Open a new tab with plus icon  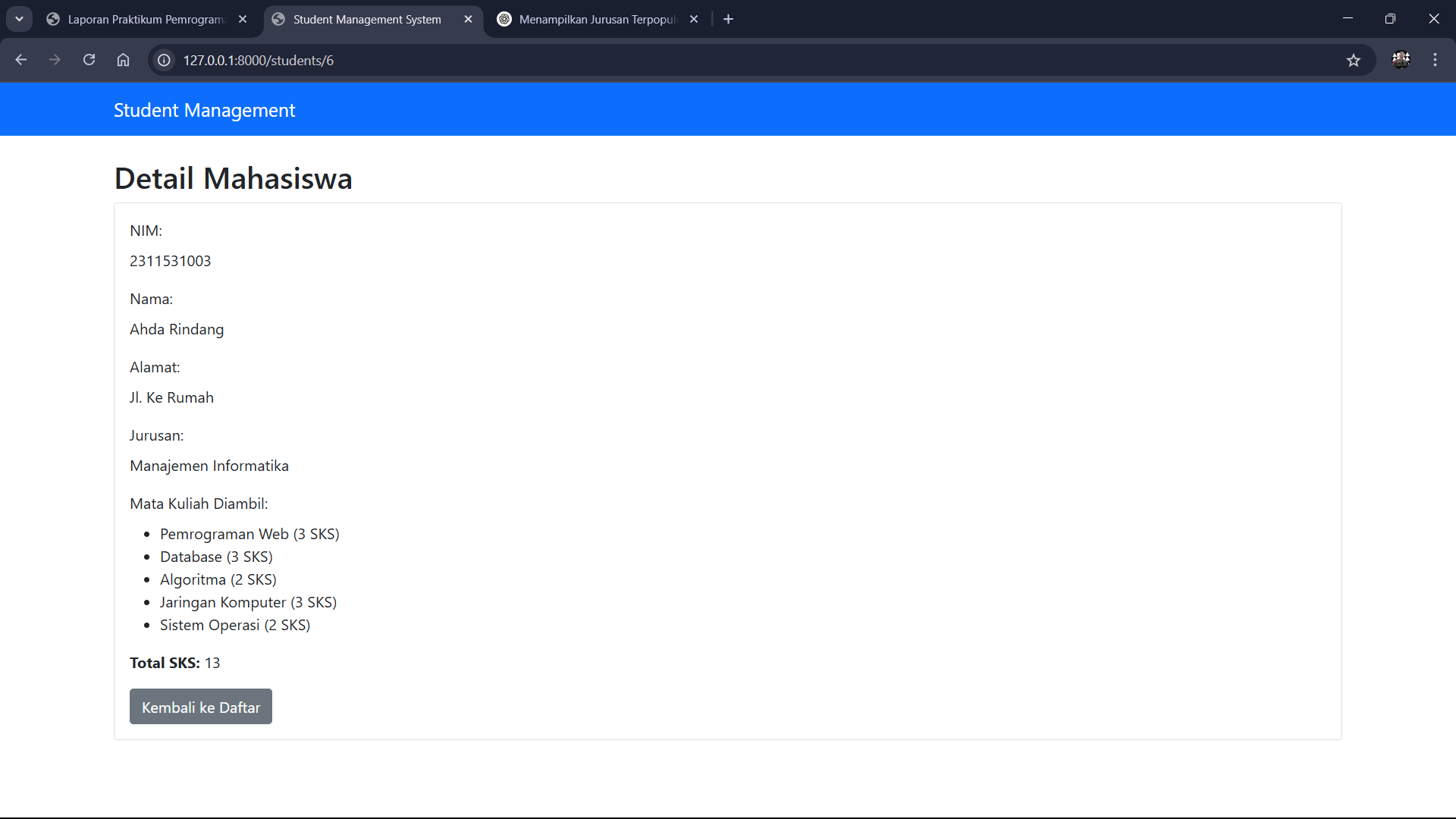pos(728,19)
